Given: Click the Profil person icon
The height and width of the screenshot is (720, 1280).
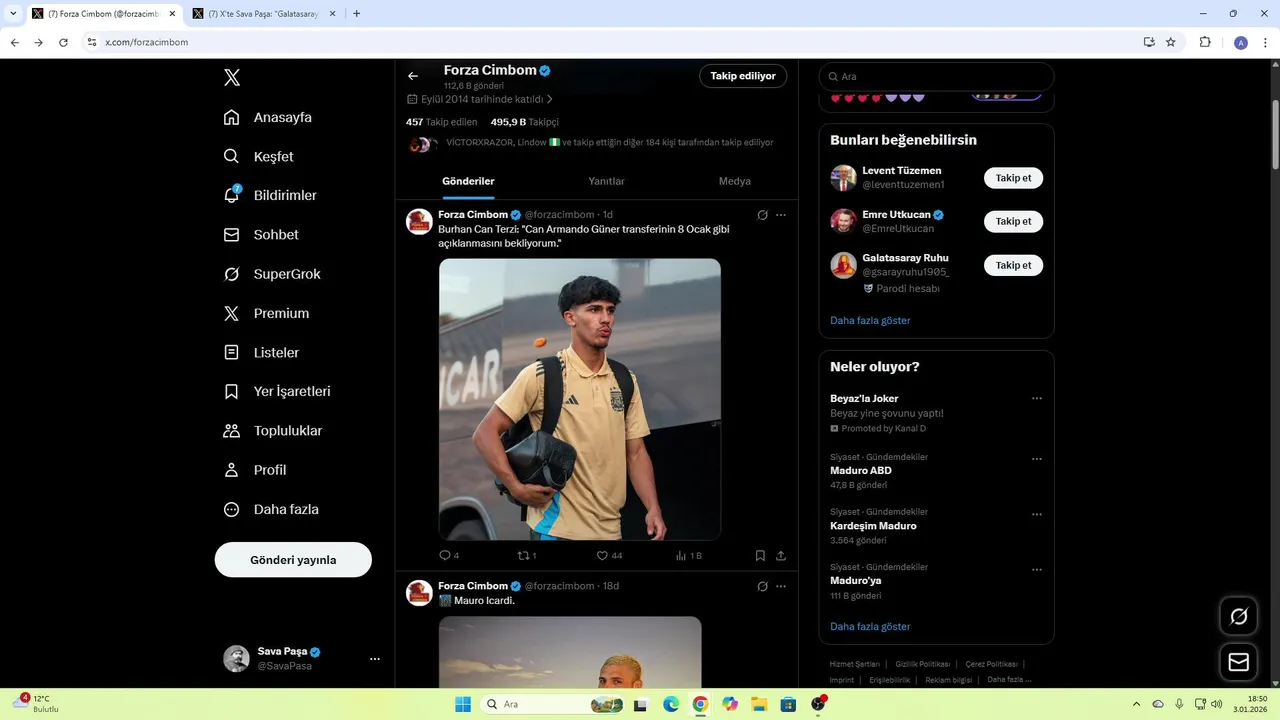Looking at the screenshot, I should coord(232,470).
